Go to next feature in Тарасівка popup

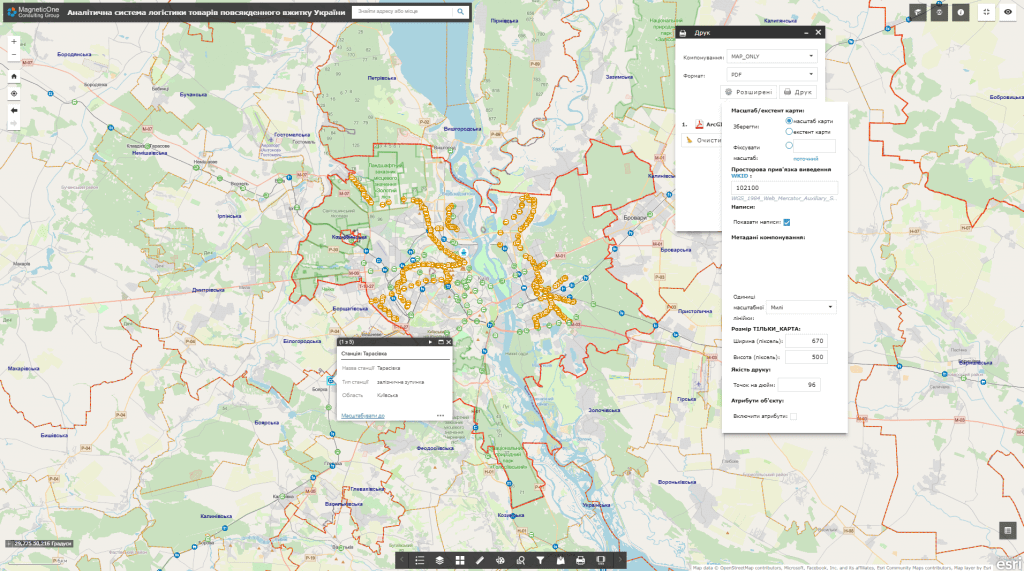click(430, 342)
